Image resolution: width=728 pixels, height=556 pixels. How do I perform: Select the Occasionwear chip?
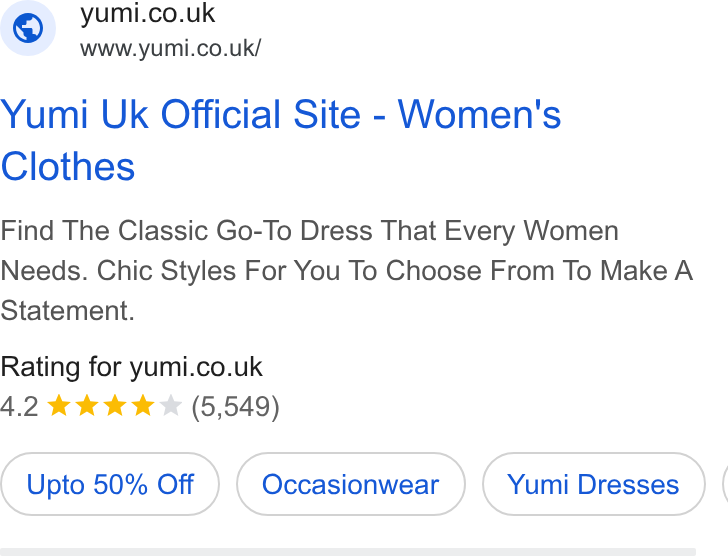click(x=351, y=484)
